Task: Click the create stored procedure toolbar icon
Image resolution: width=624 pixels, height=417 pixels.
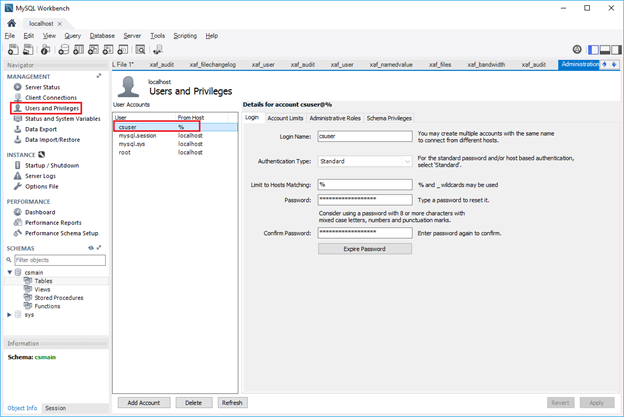Action: pyautogui.click(x=108, y=50)
